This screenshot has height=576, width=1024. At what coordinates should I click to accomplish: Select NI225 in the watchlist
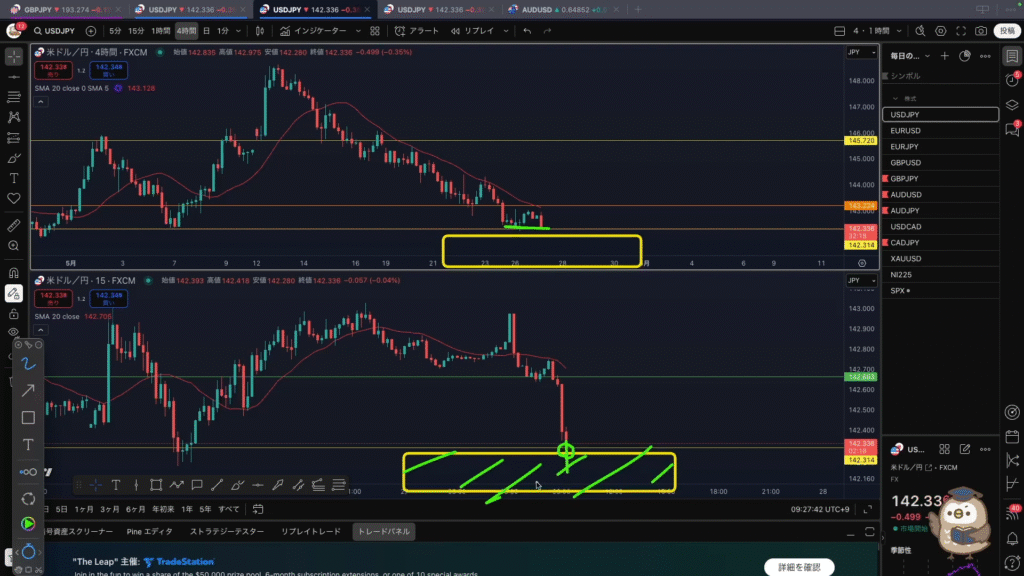[940, 275]
